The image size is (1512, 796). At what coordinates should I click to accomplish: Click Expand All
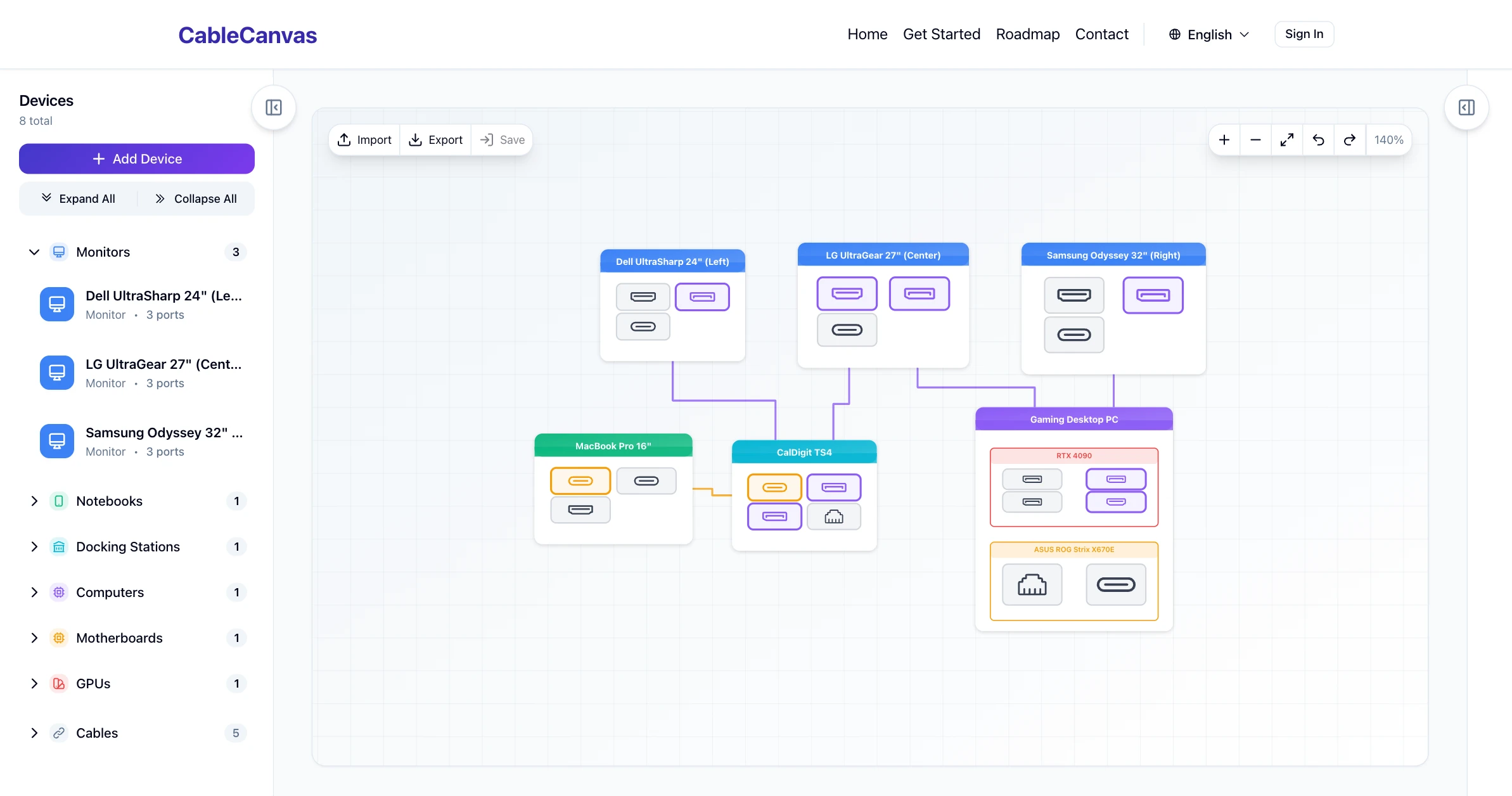point(79,199)
